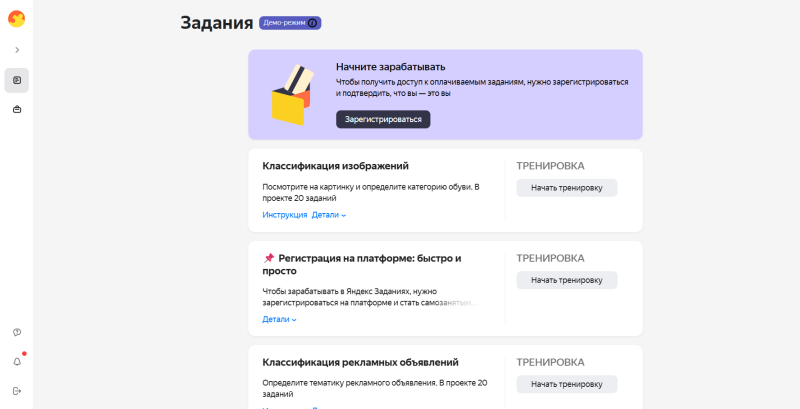The height and width of the screenshot is (409, 800).
Task: Click the Регистрация на платформе title
Action: (362, 264)
